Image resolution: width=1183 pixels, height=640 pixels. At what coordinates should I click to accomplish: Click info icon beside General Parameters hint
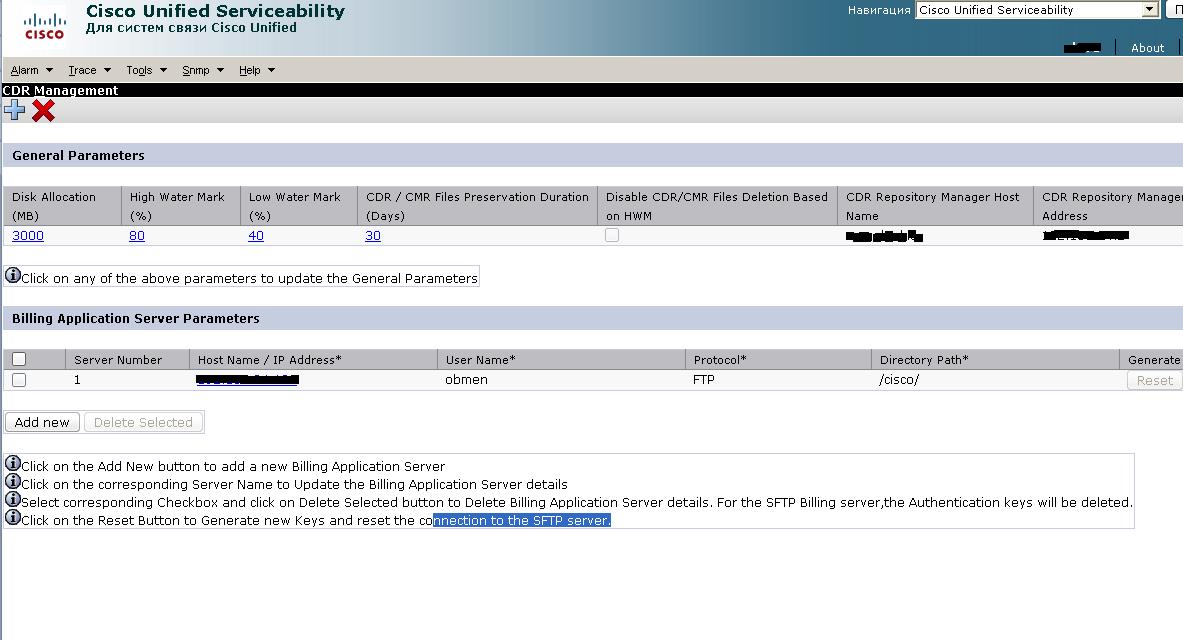point(13,275)
